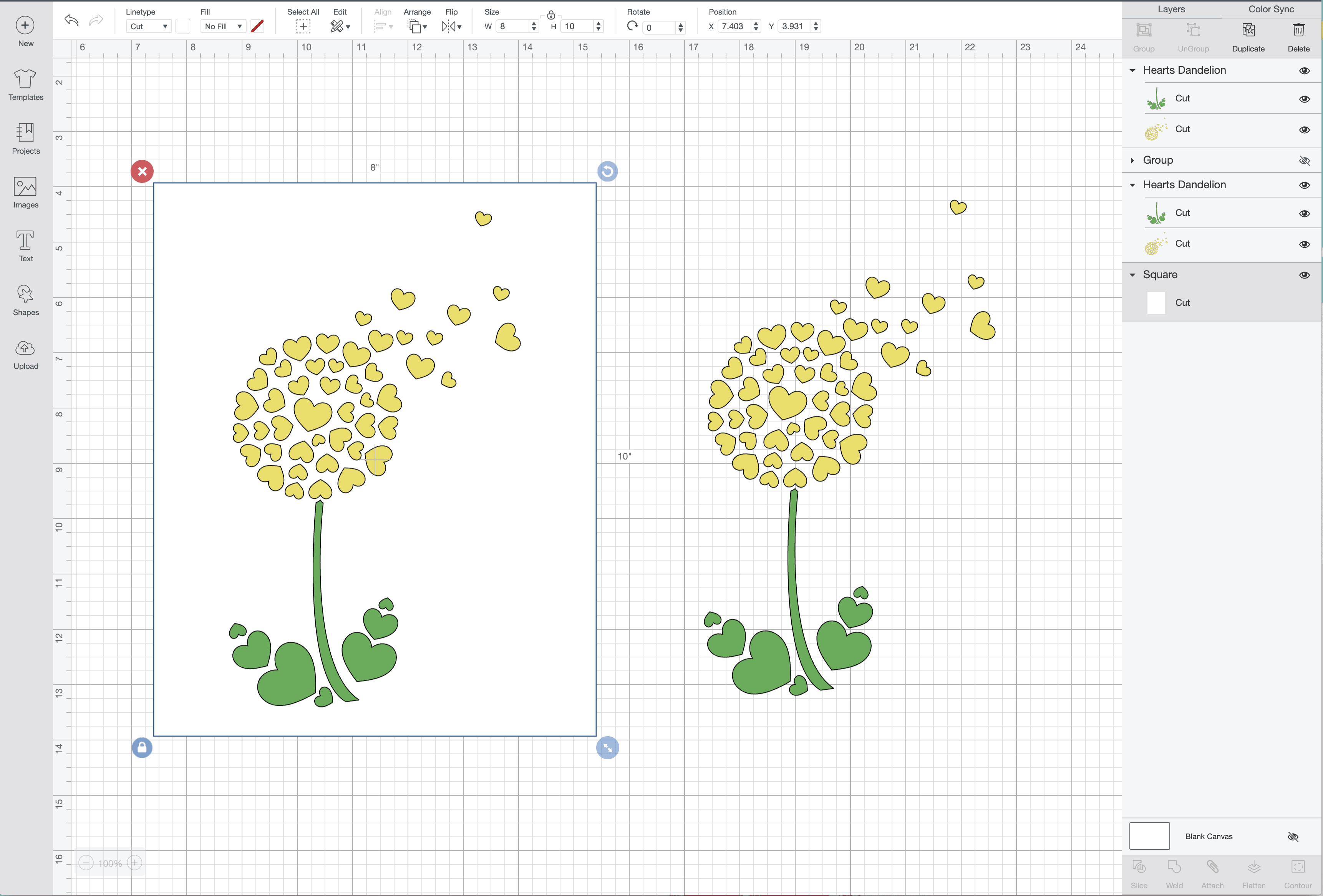Image resolution: width=1323 pixels, height=896 pixels.
Task: Hide the Square layer
Action: 1304,275
